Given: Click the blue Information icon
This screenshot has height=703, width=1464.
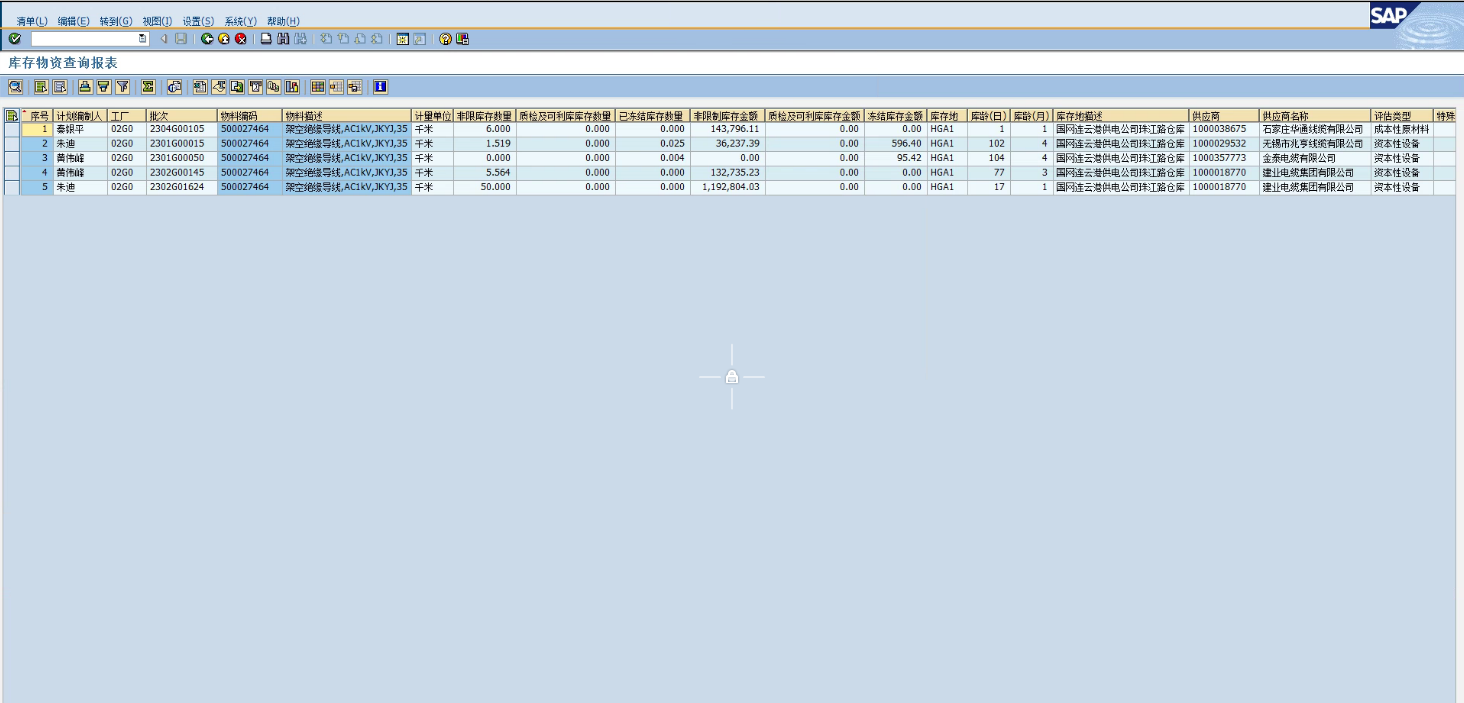Looking at the screenshot, I should click(380, 87).
